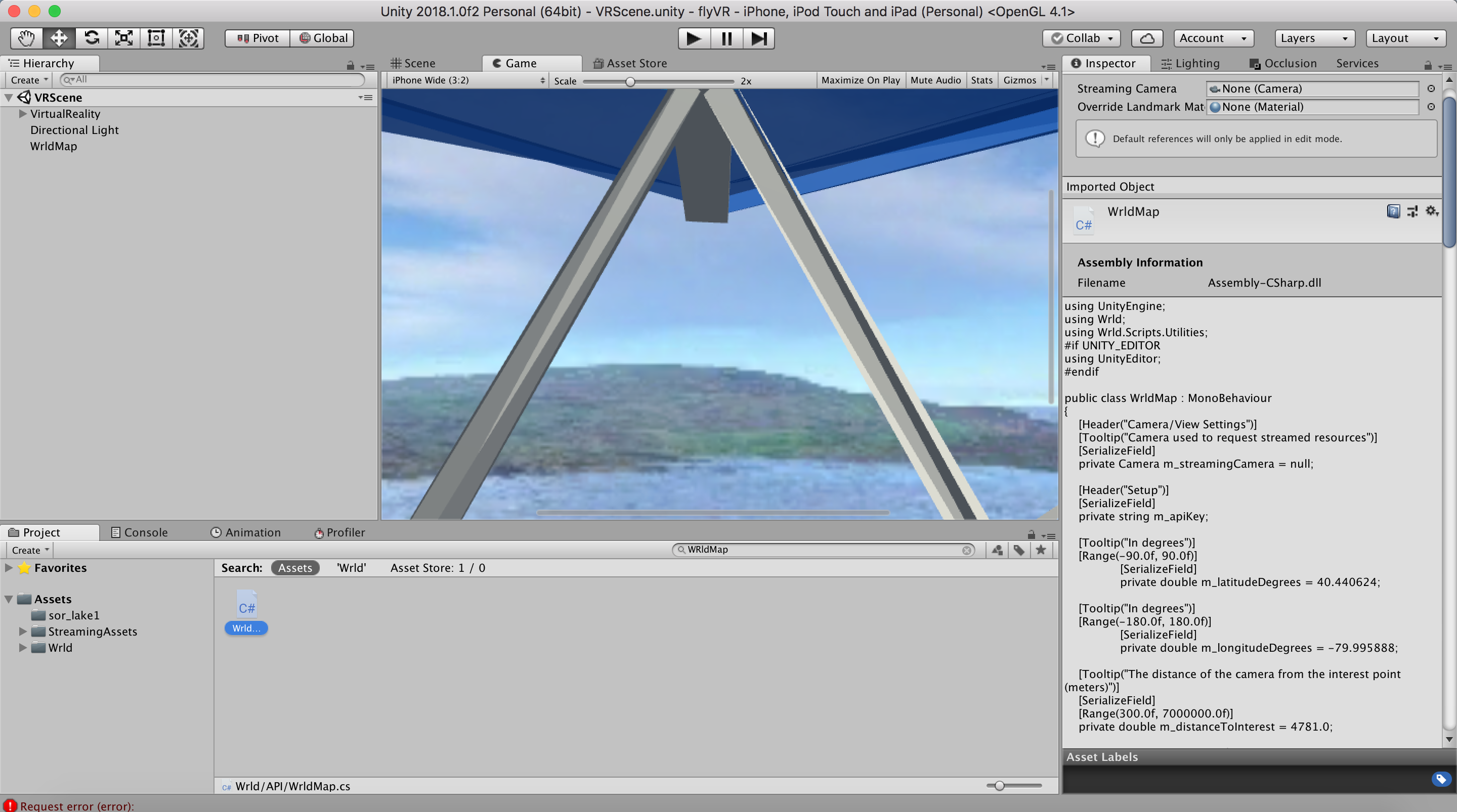The image size is (1457, 812).
Task: Drag the Scale slider in Game view
Action: [631, 80]
